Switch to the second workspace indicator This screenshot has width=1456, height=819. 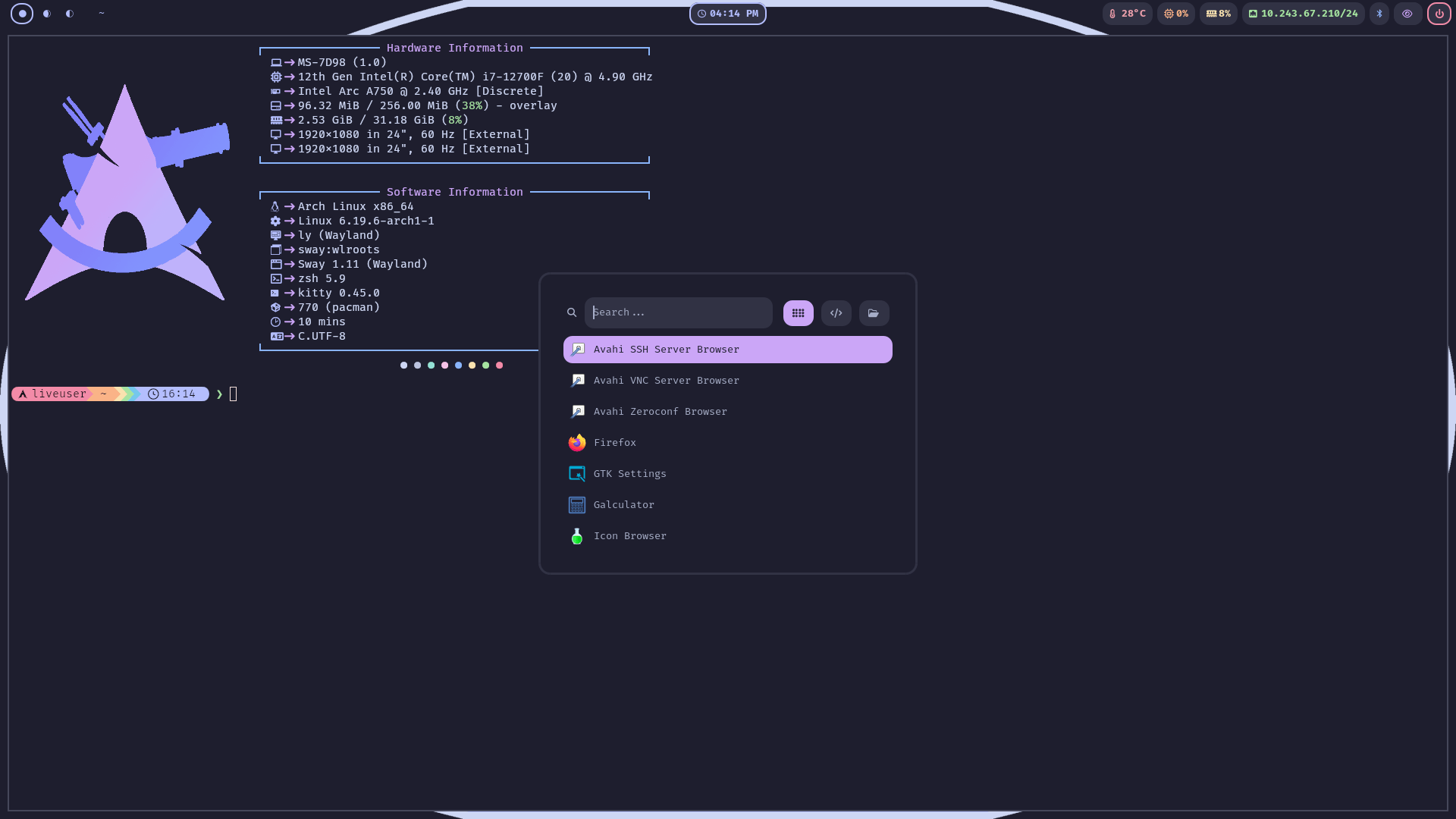tap(47, 14)
